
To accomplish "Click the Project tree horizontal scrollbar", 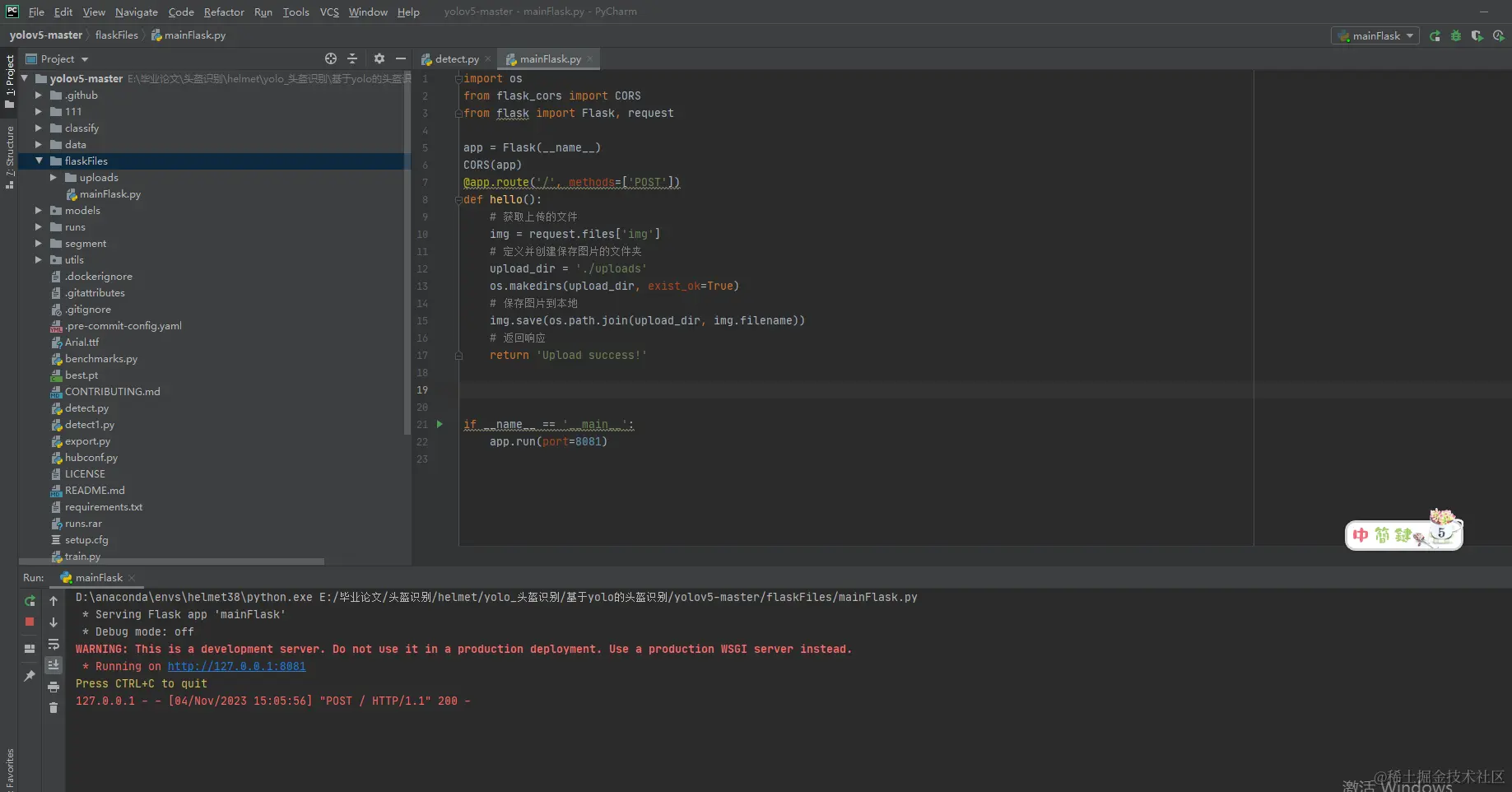I will pos(172,561).
